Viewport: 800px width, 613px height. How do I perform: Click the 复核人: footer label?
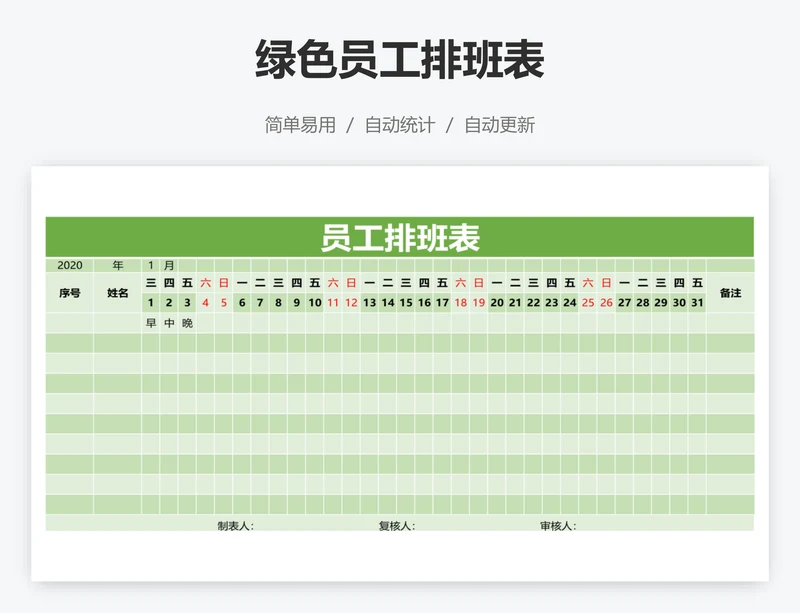click(397, 526)
